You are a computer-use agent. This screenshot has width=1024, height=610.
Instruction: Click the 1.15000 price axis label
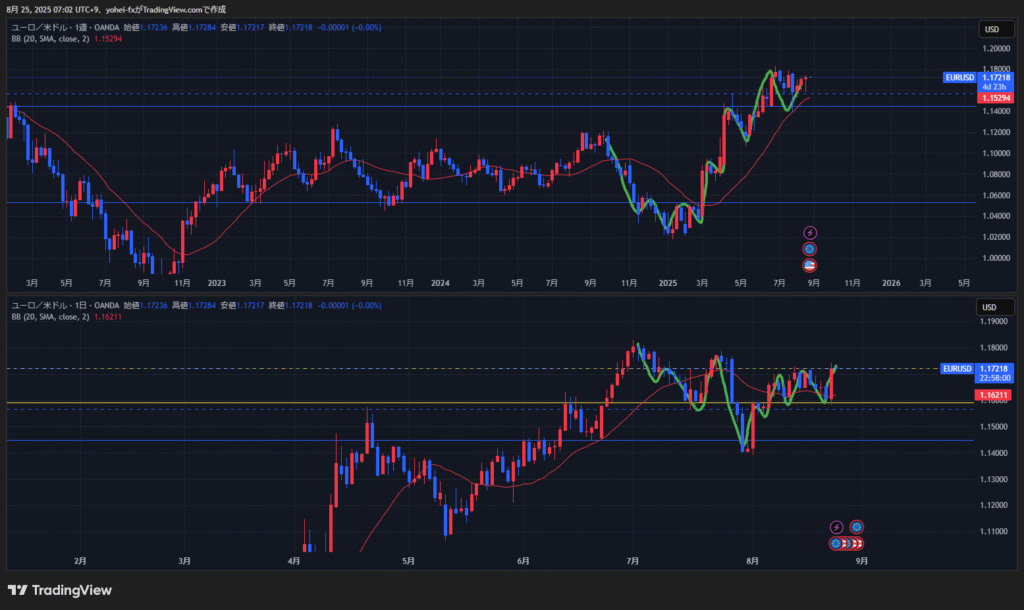coord(993,426)
